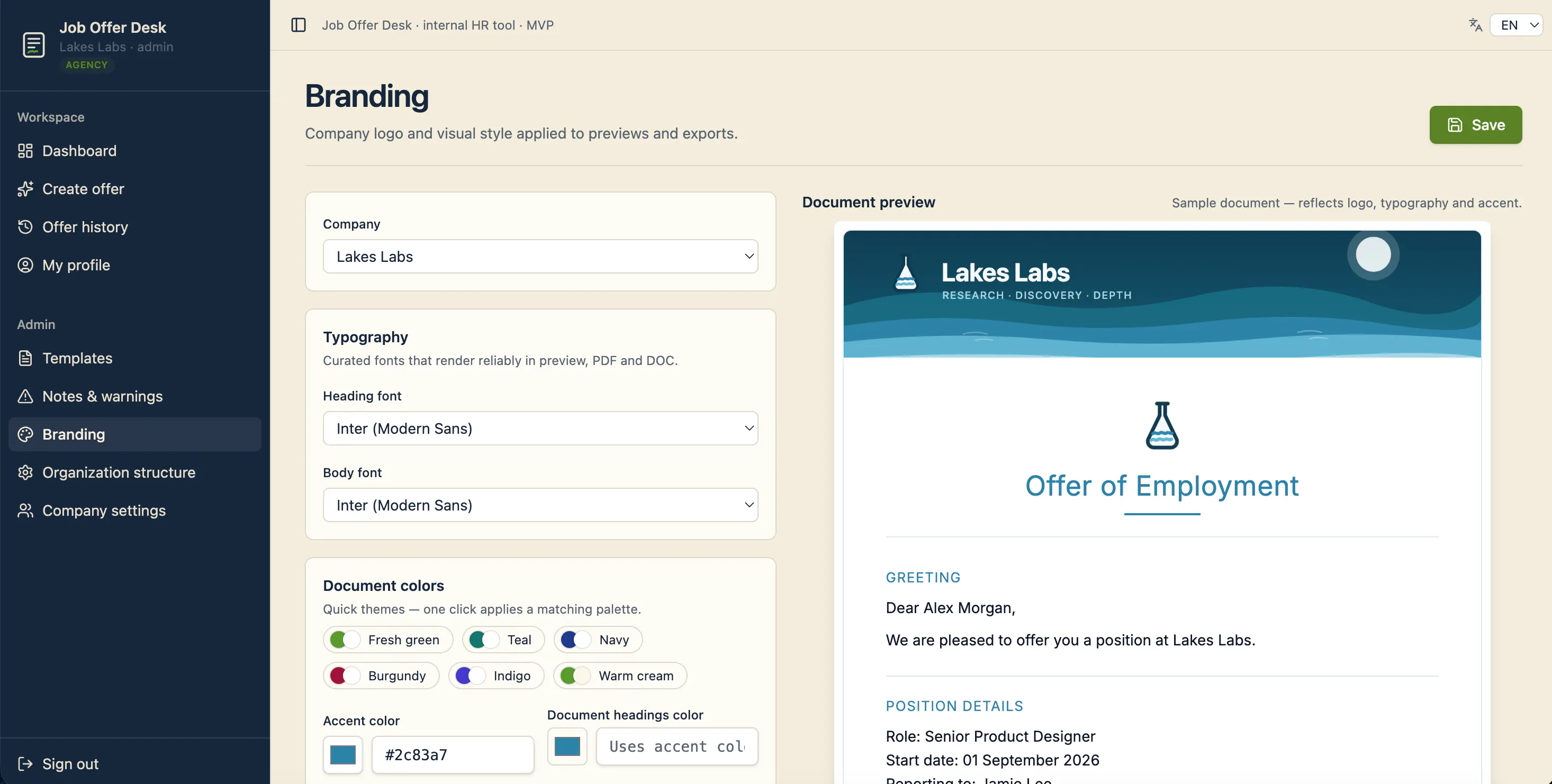Click the headings color 'Uses accent color' field

(676, 746)
